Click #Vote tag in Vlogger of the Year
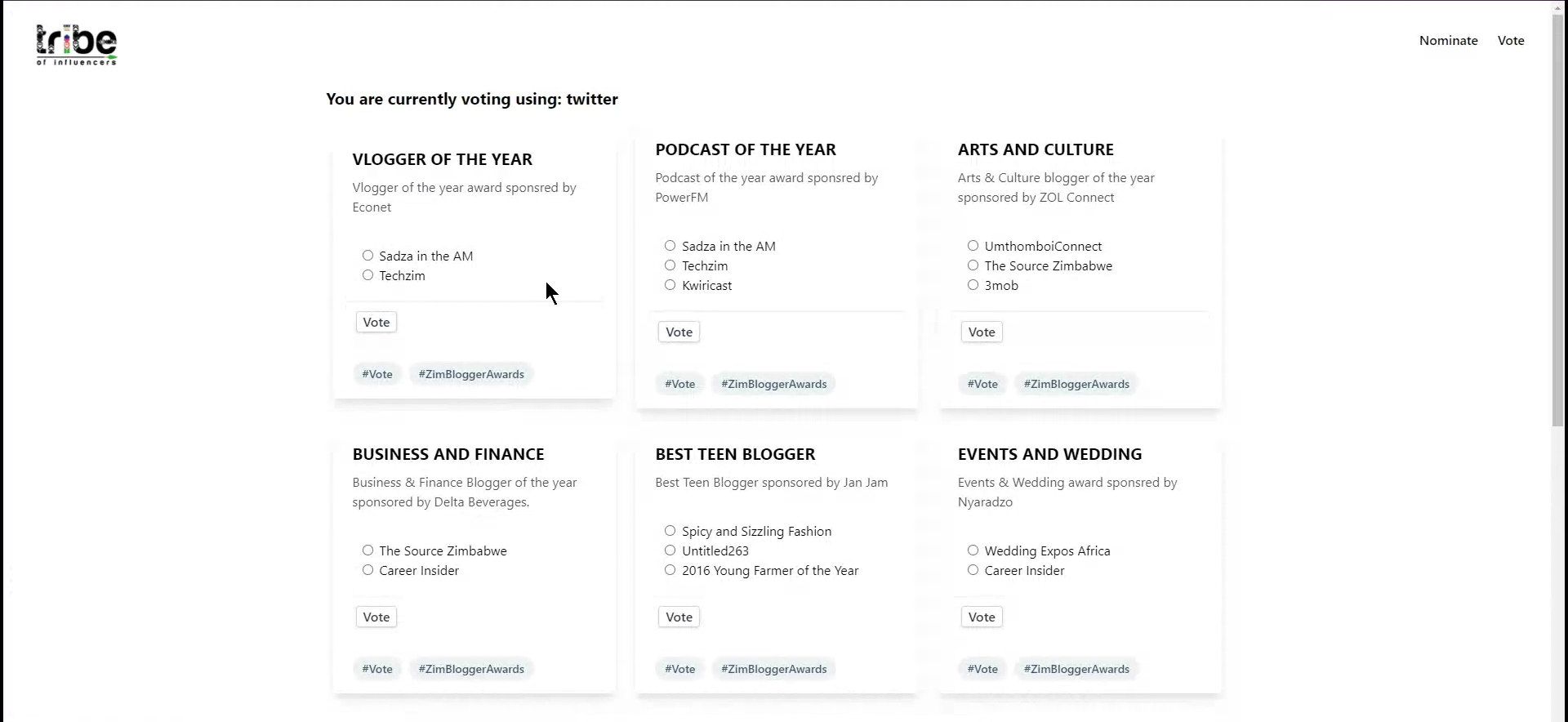Image resolution: width=1568 pixels, height=722 pixels. pyautogui.click(x=377, y=374)
